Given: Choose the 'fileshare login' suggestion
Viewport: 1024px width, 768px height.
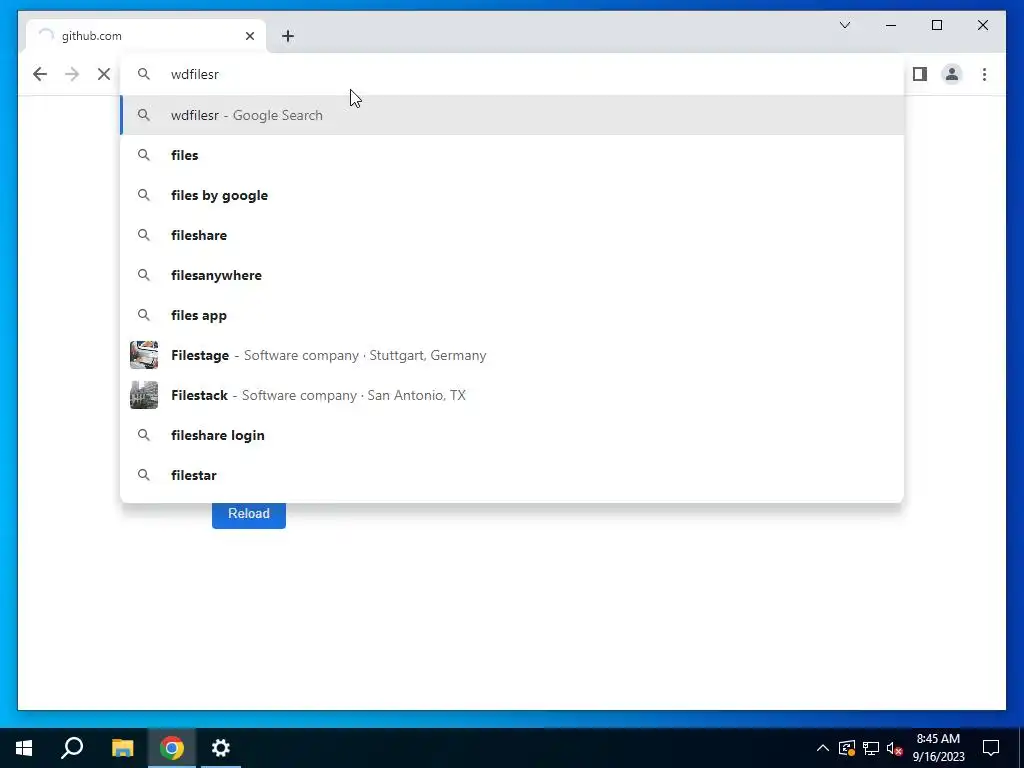Looking at the screenshot, I should (512, 435).
